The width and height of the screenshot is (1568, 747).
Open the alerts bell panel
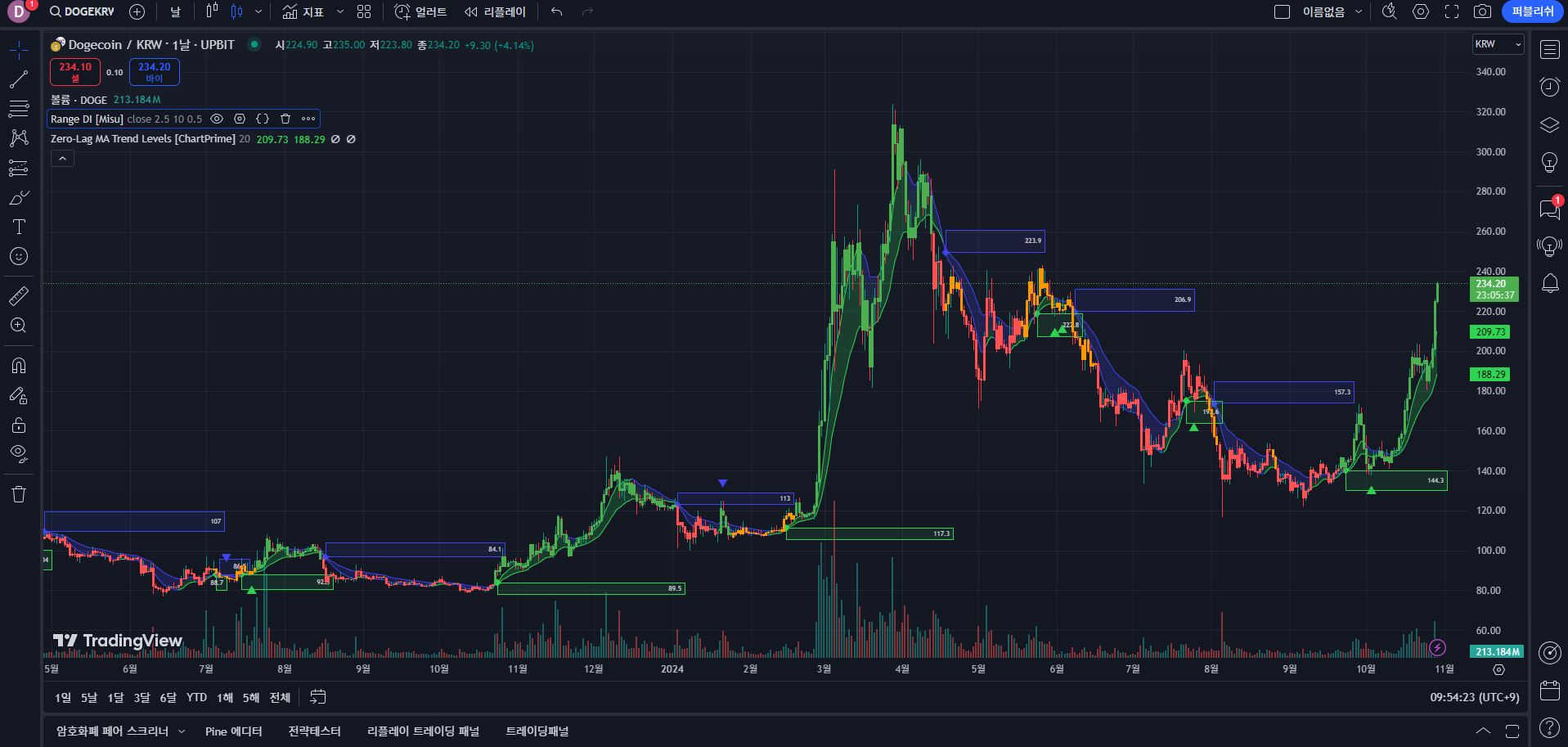[x=1549, y=284]
